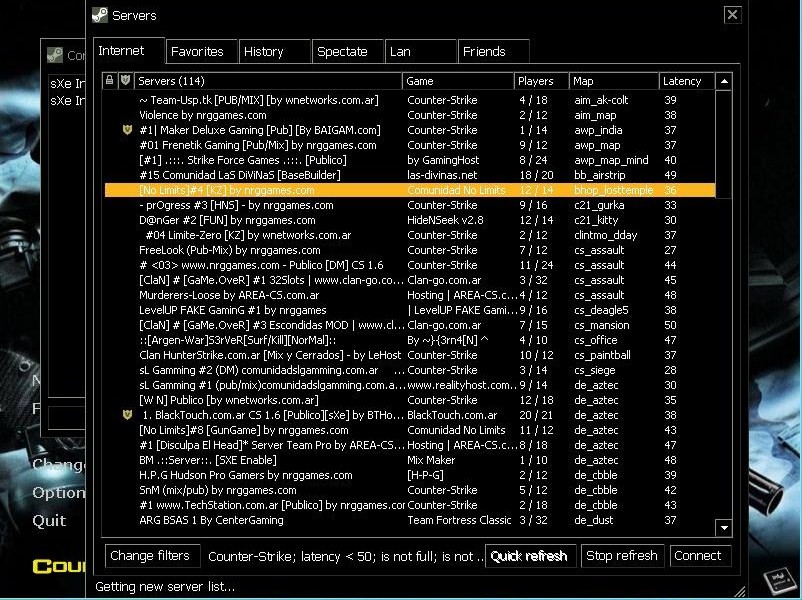The image size is (802, 600).
Task: Select server '#01 Frenetik Gaming [Pub/Mix]'
Action: [x=410, y=145]
